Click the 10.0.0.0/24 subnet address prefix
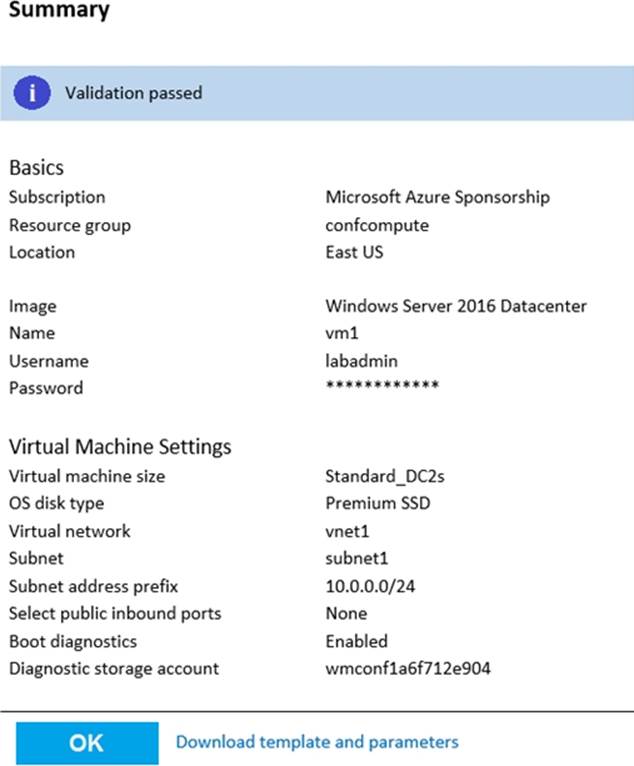634x766 pixels. coord(369,586)
